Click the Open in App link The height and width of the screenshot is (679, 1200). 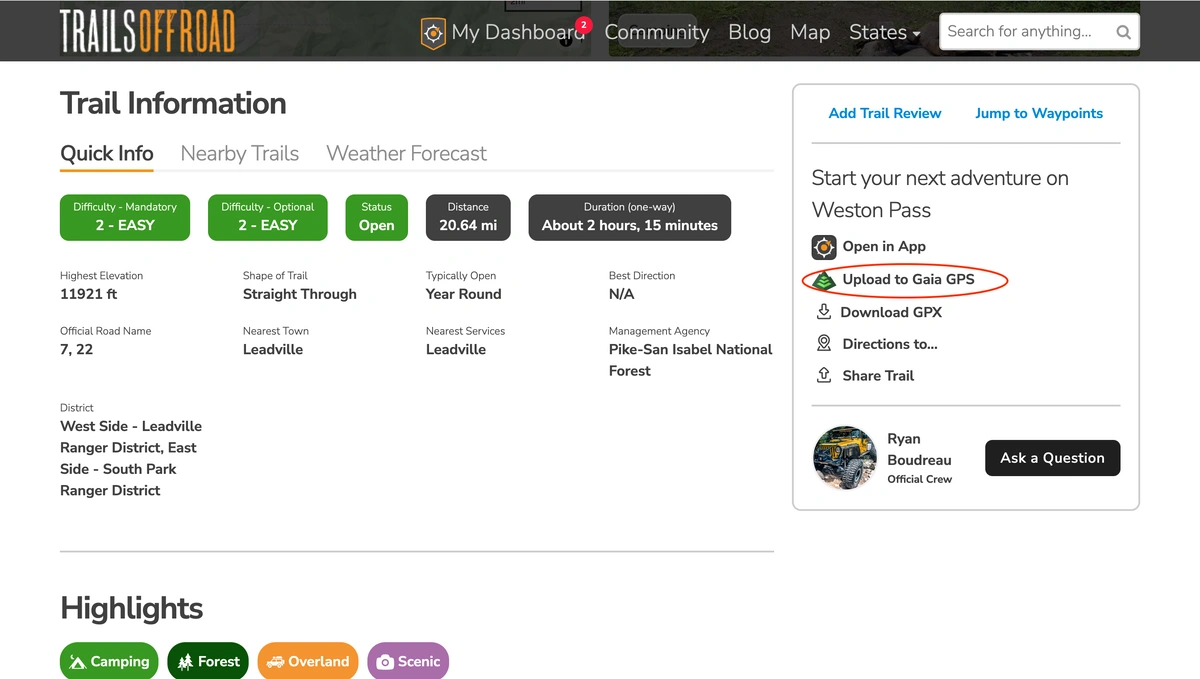click(x=884, y=247)
